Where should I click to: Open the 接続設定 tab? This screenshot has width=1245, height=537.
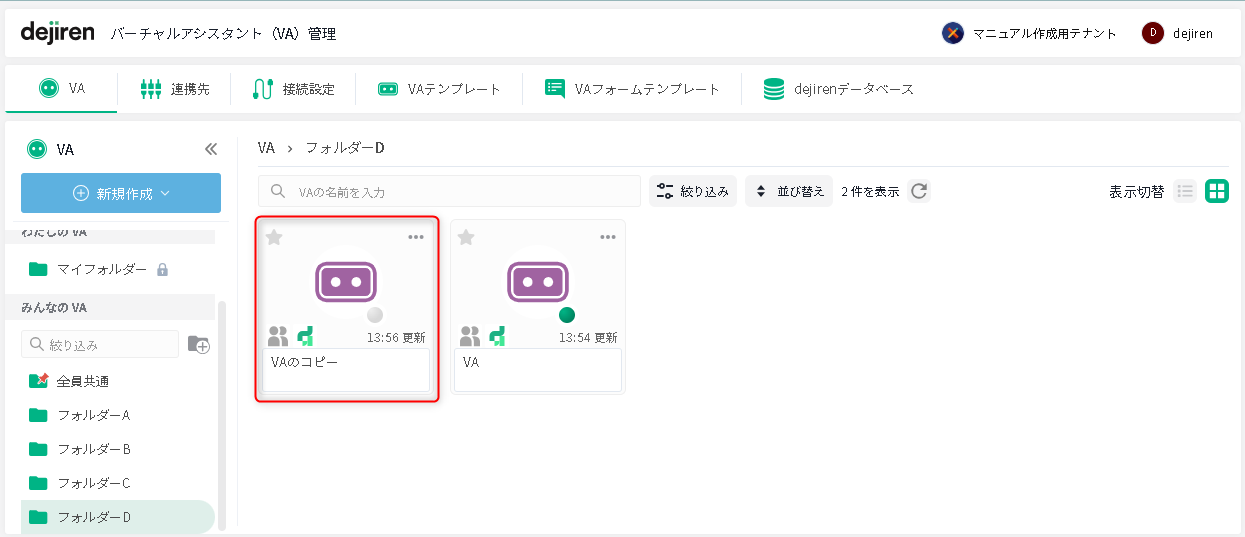[292, 89]
